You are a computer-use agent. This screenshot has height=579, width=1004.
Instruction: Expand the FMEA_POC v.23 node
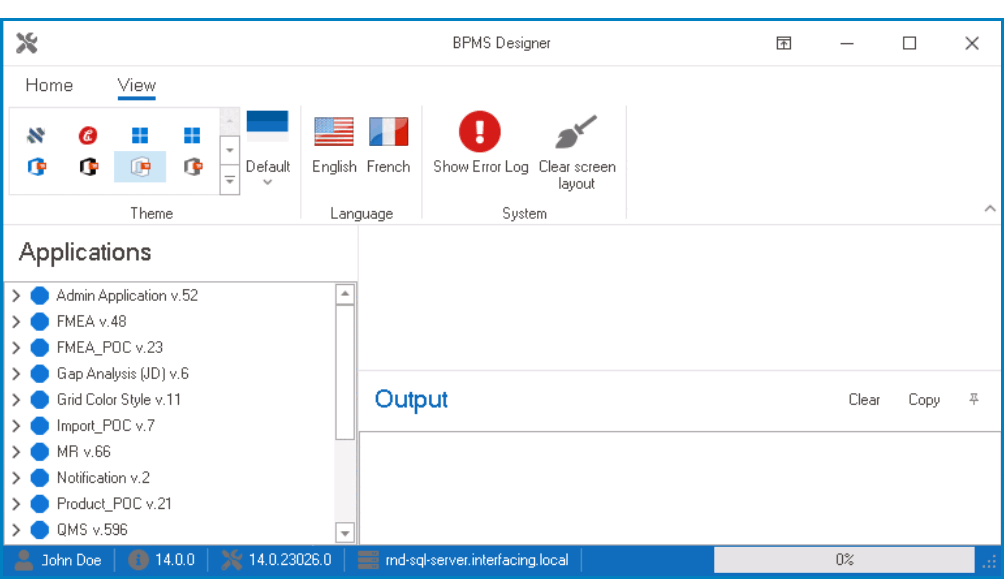[x=17, y=347]
